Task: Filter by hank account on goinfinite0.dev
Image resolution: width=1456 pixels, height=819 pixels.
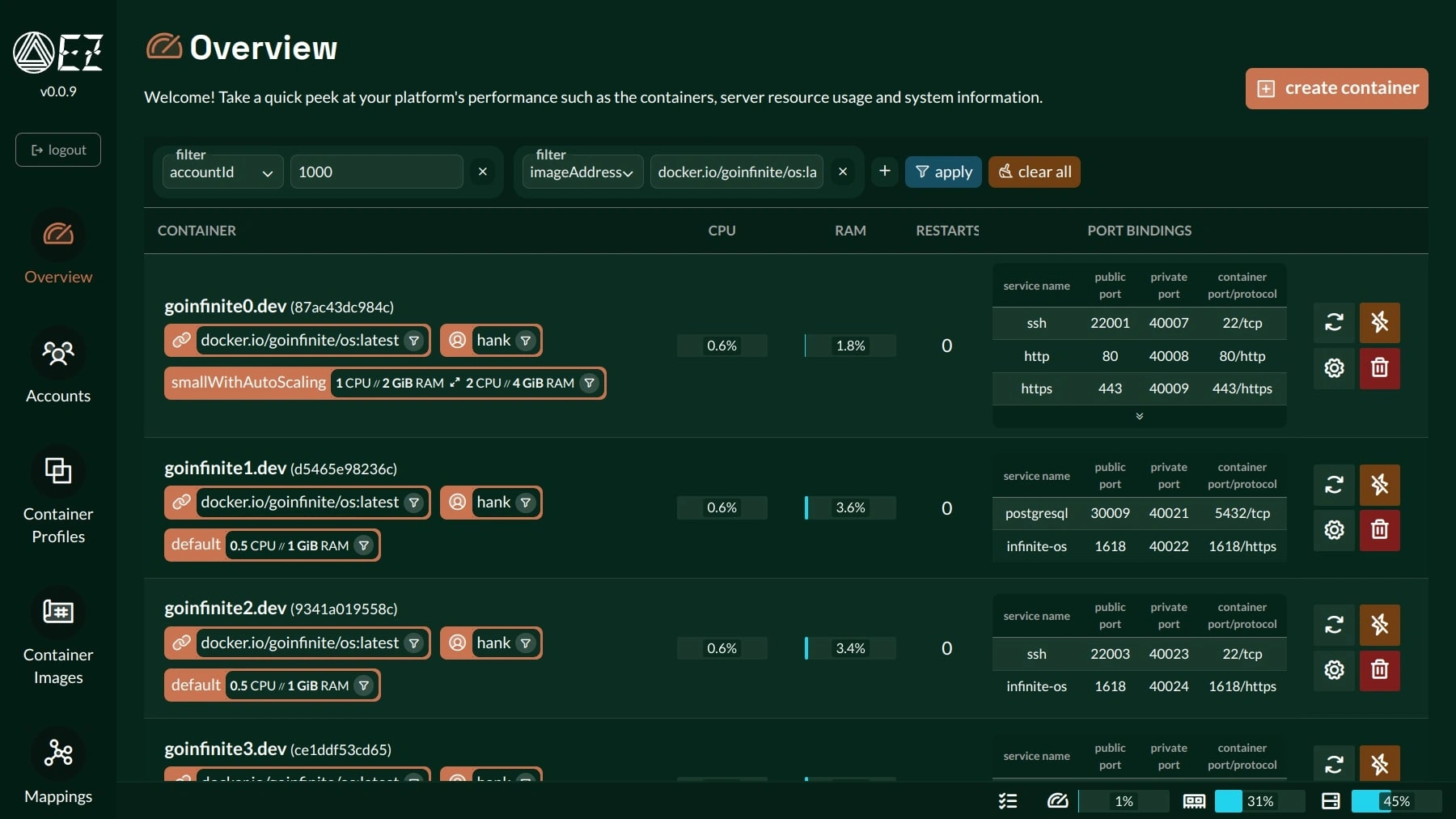Action: (x=526, y=341)
